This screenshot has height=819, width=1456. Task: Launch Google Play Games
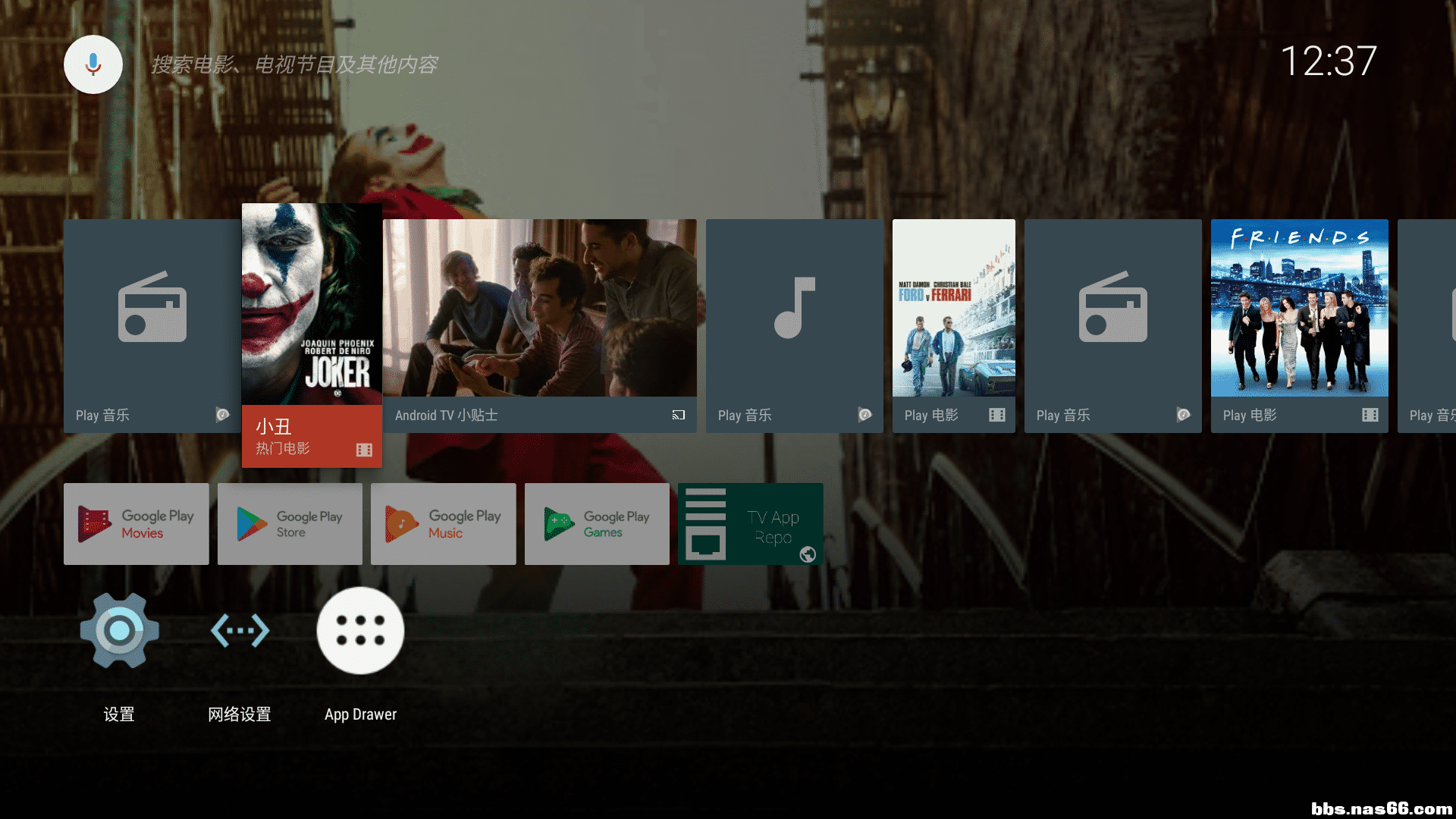[597, 523]
